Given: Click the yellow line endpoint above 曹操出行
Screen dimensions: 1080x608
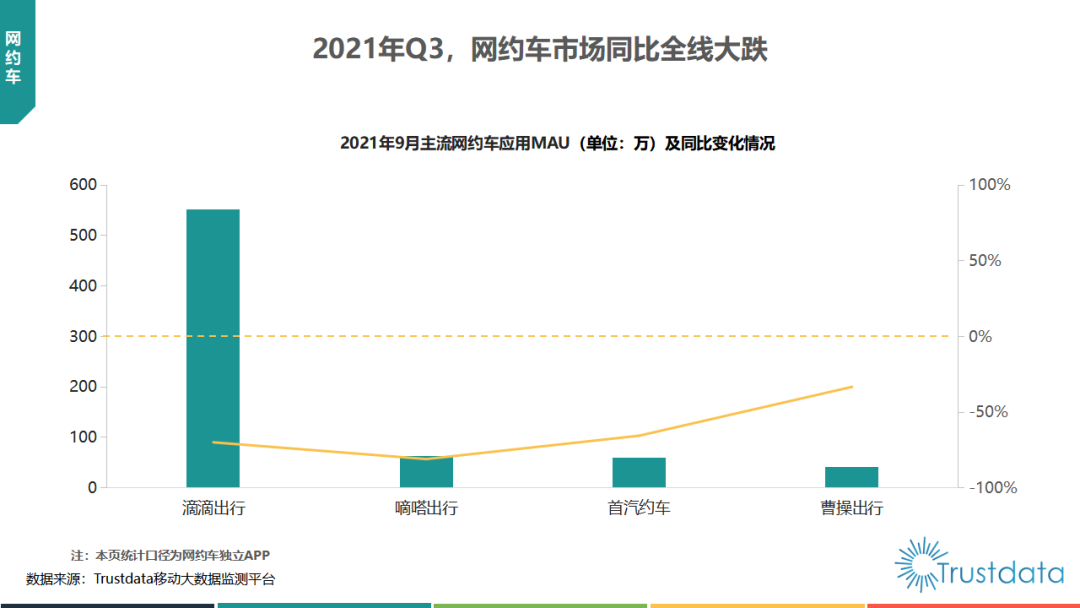Looking at the screenshot, I should [x=852, y=386].
